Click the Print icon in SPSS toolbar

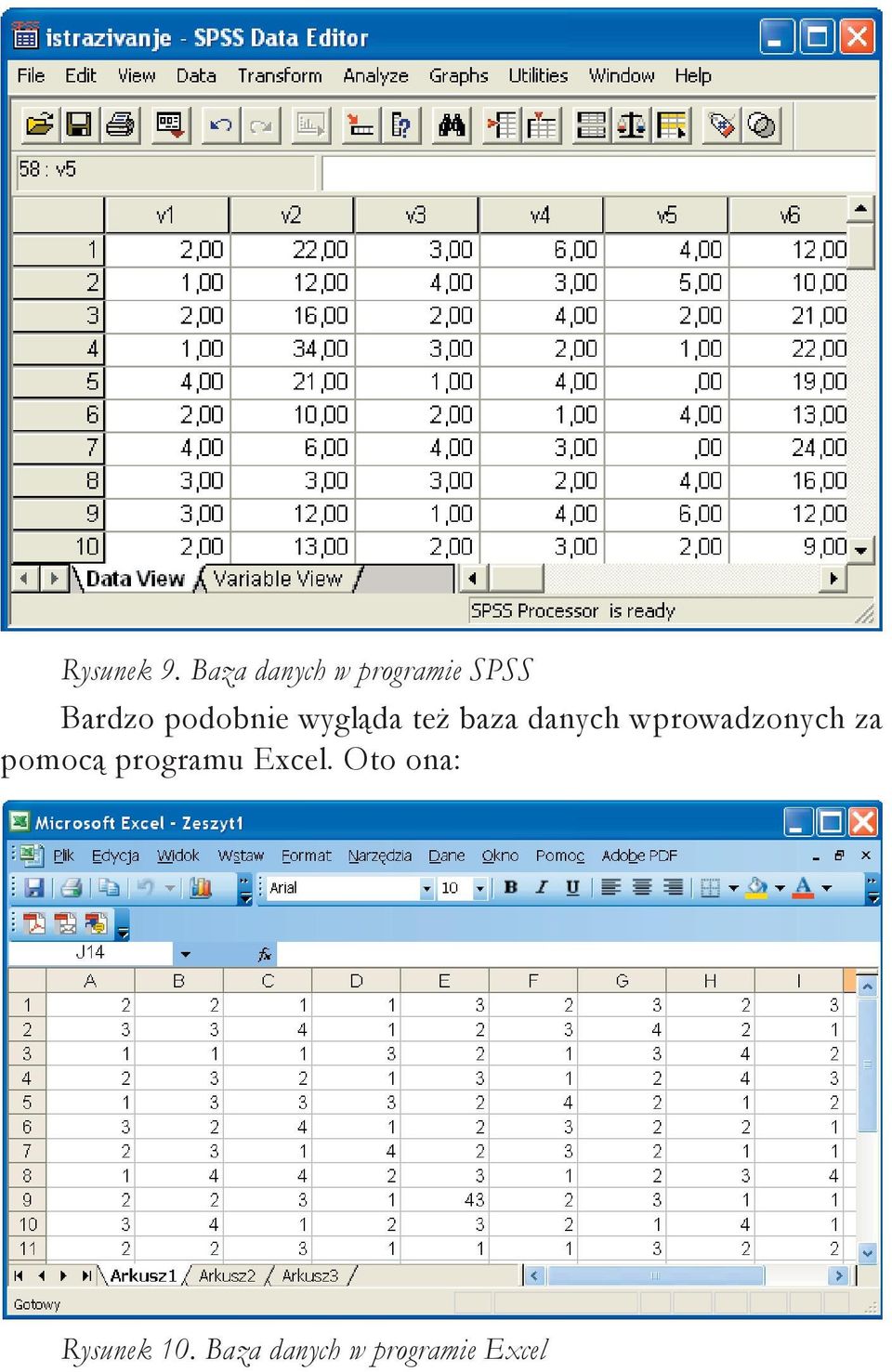[120, 124]
